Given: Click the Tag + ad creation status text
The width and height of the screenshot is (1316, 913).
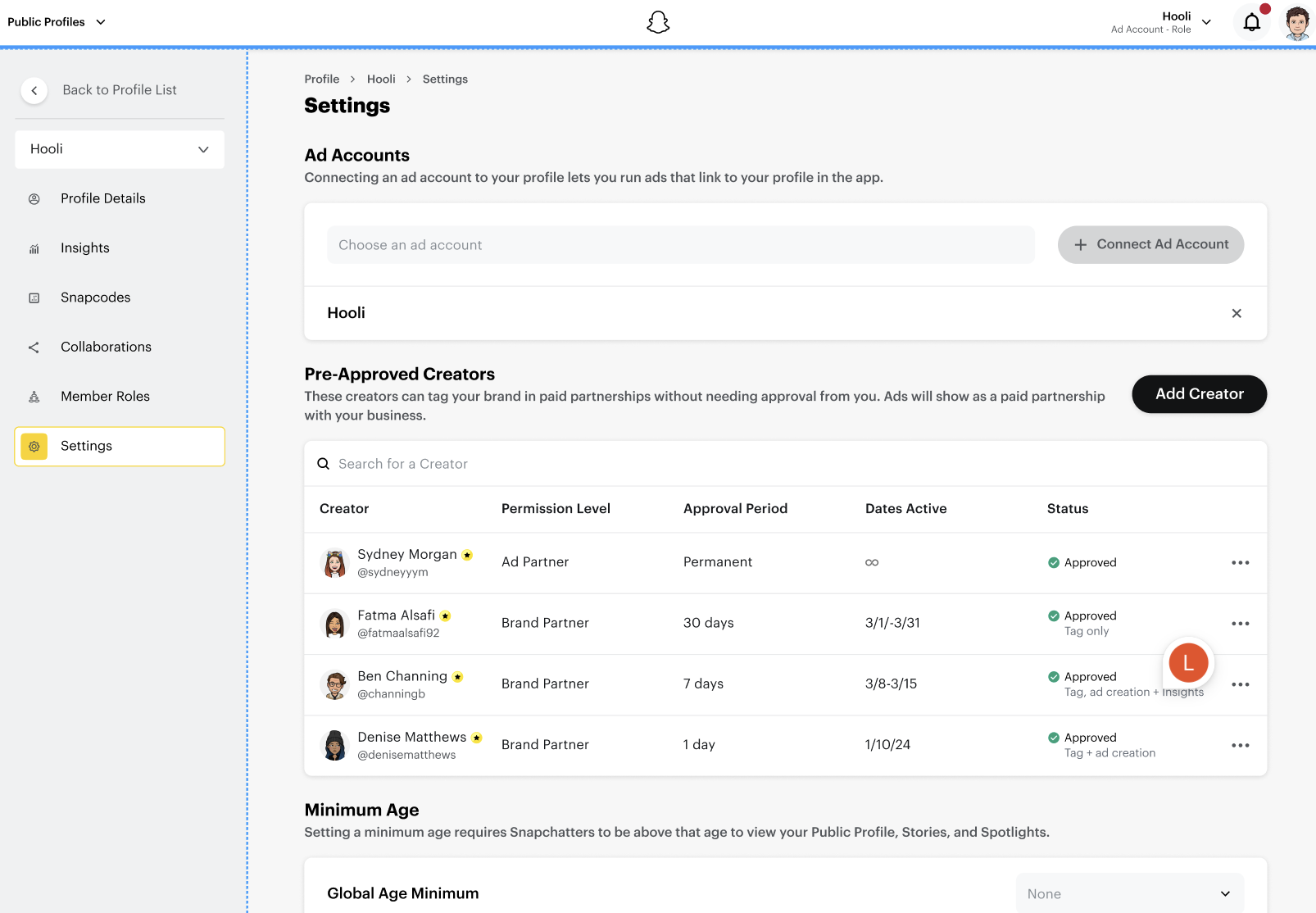Looking at the screenshot, I should click(x=1110, y=753).
